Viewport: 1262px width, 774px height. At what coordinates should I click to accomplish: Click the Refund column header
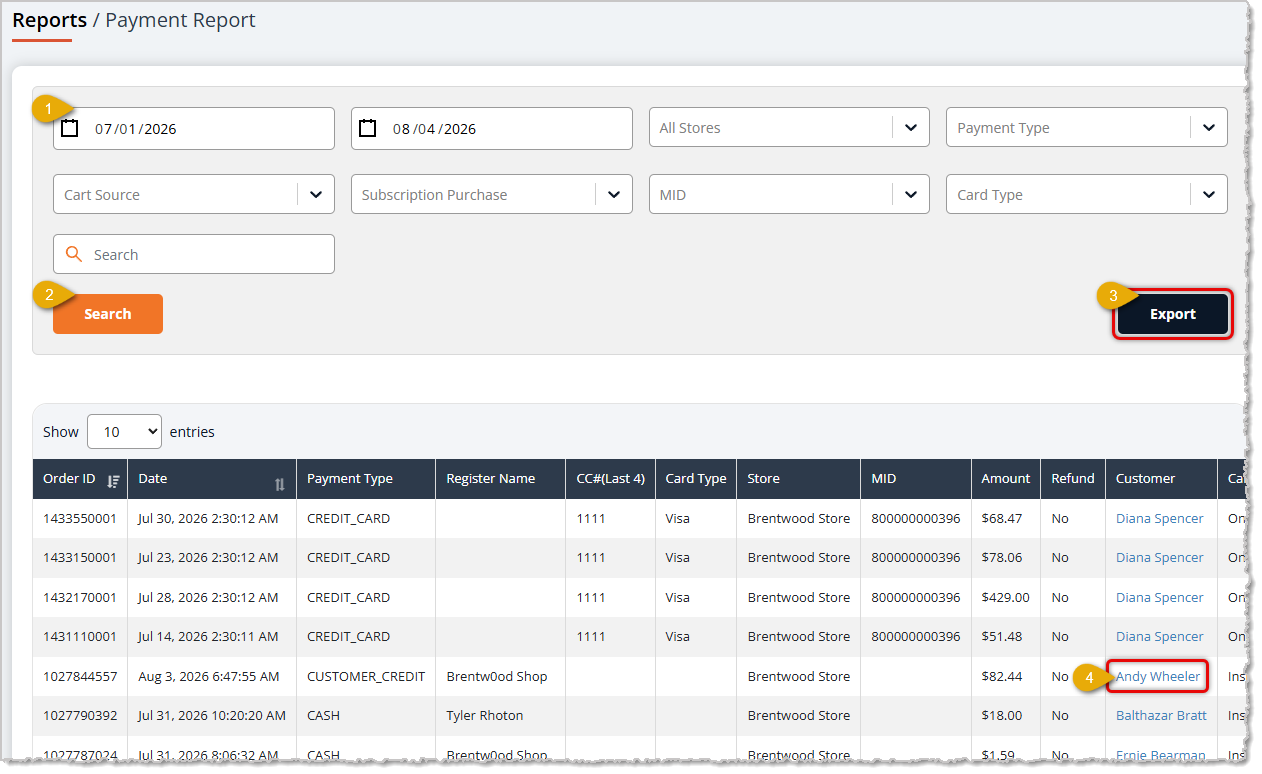tap(1073, 479)
